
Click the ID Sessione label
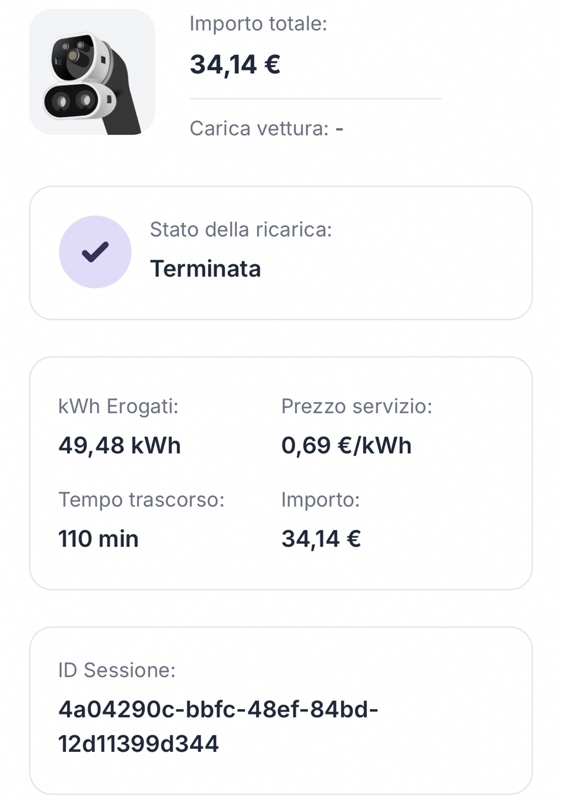[x=117, y=670]
